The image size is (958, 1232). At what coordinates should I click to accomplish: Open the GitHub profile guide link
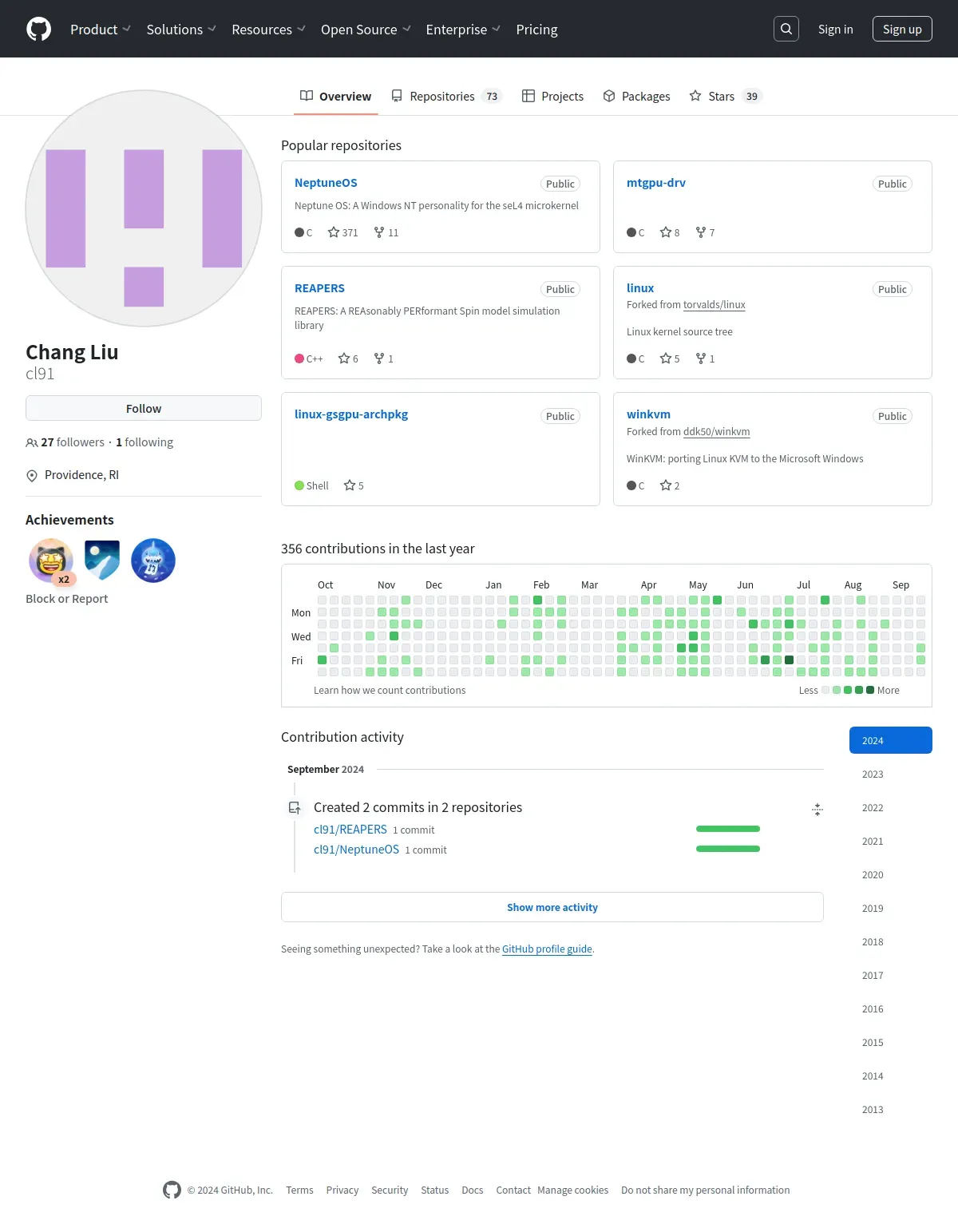[547, 949]
